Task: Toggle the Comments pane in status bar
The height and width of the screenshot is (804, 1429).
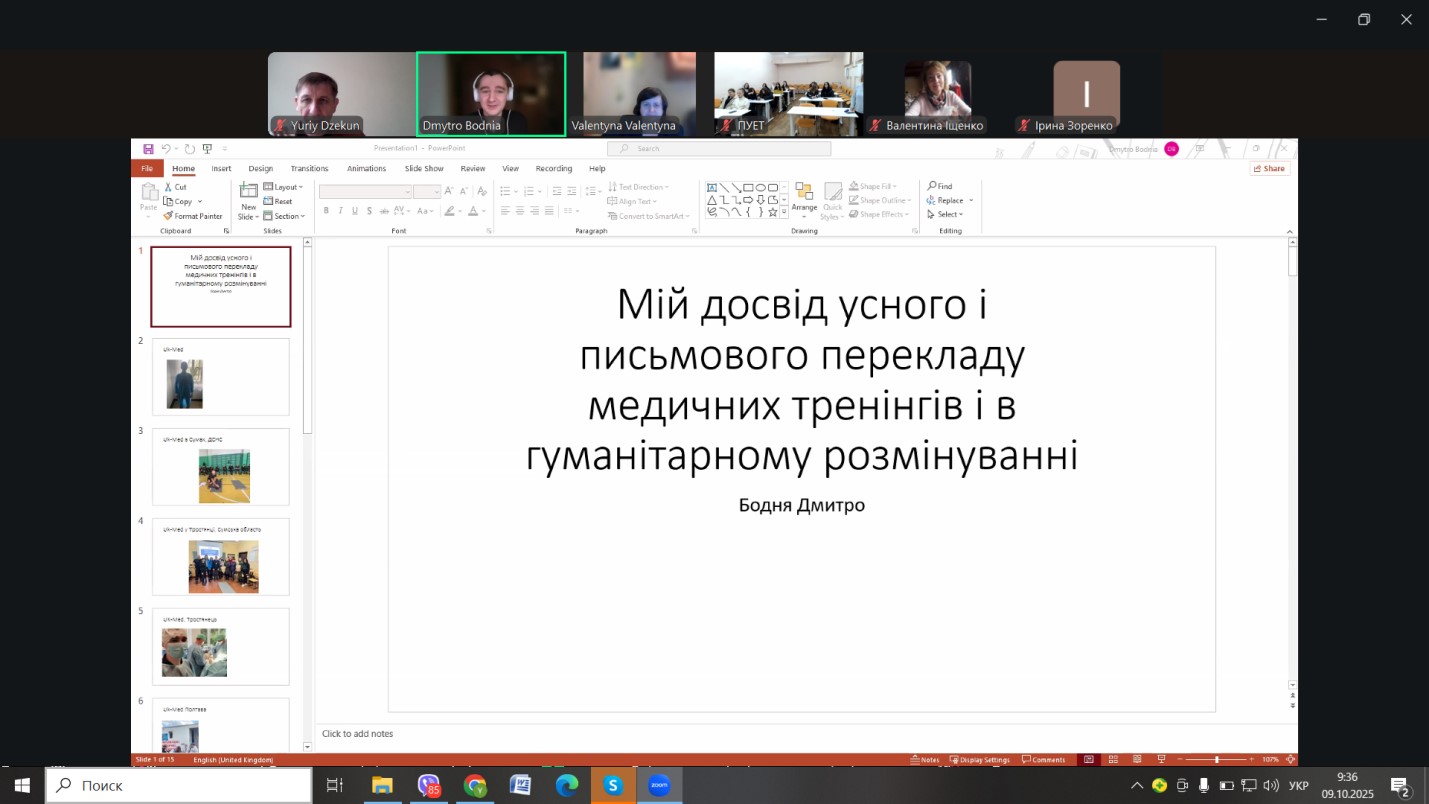Action: [x=1043, y=760]
